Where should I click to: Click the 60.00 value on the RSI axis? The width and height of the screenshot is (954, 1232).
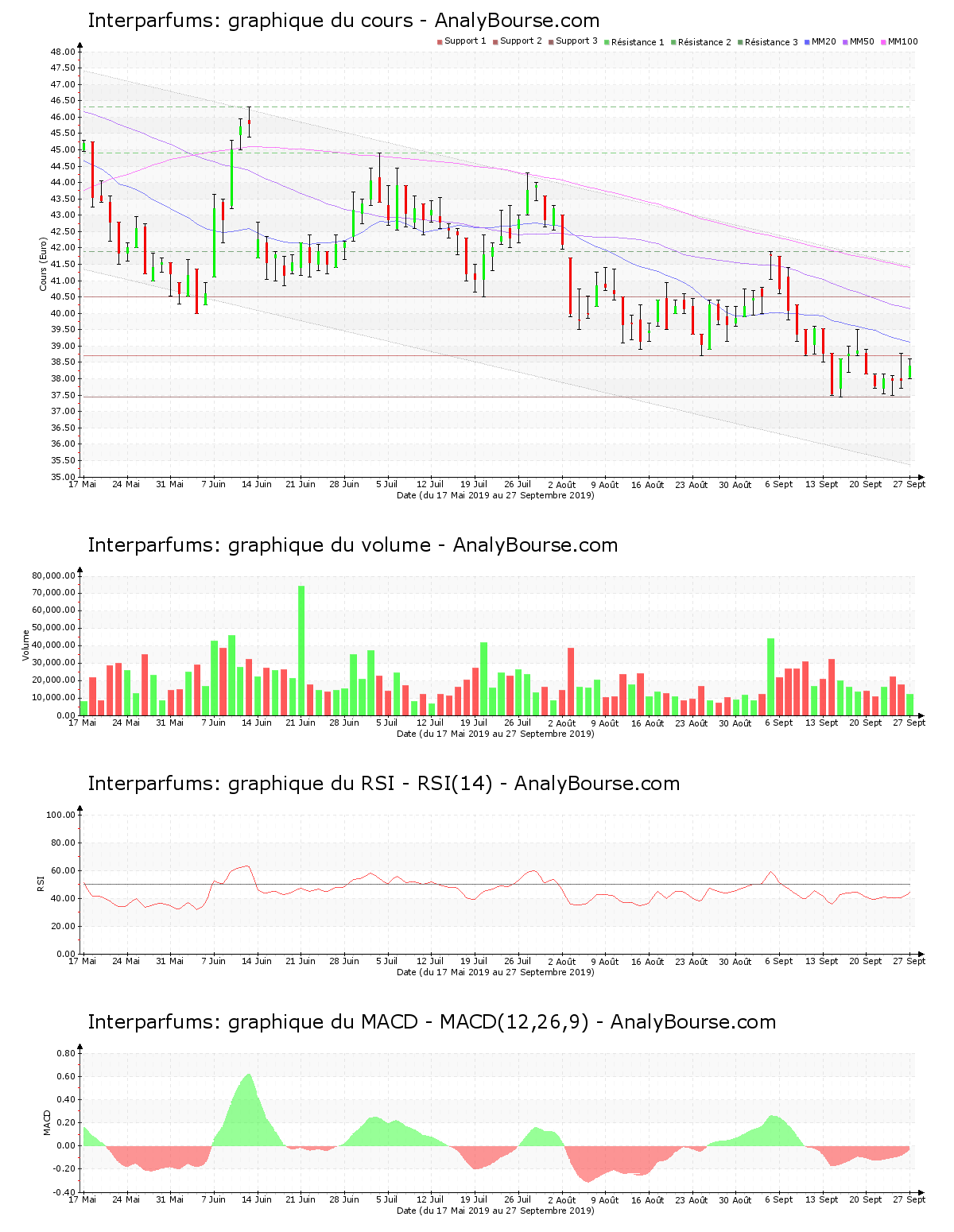[64, 870]
